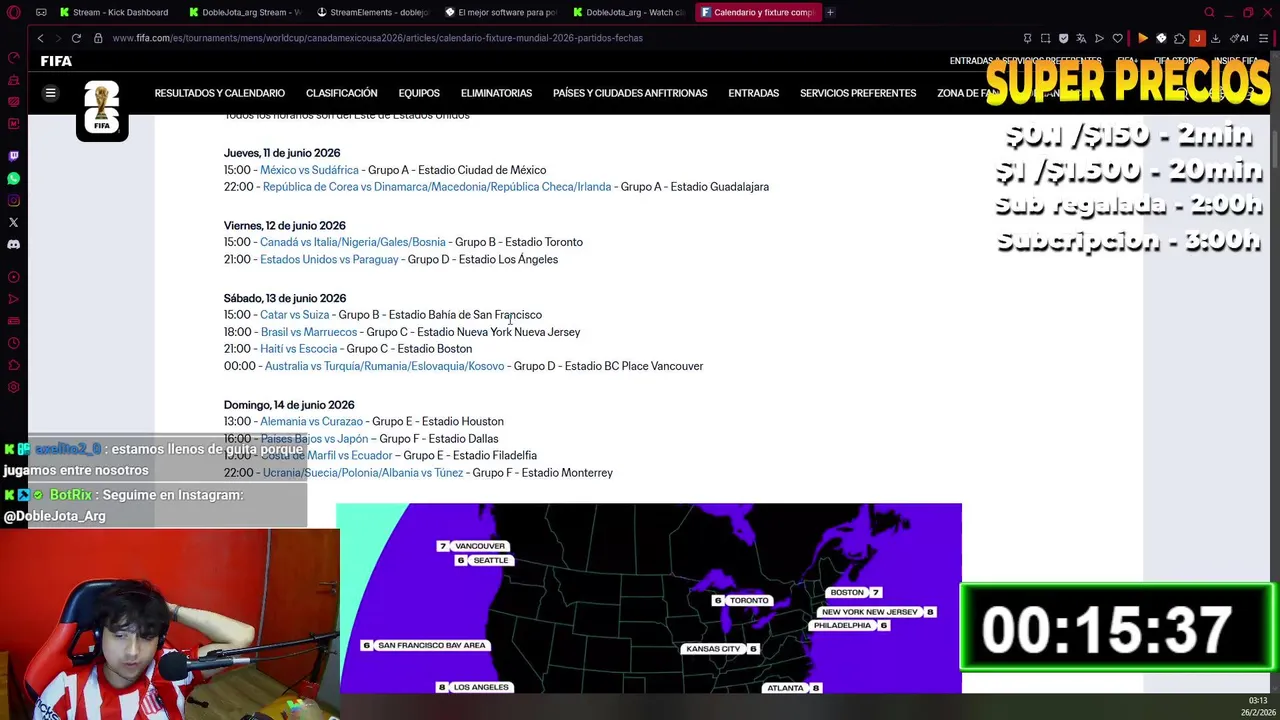Click Ucrania/Suecia/Polonia/Albania vs Túnez link
Viewport: 1280px width, 720px height.
click(363, 473)
